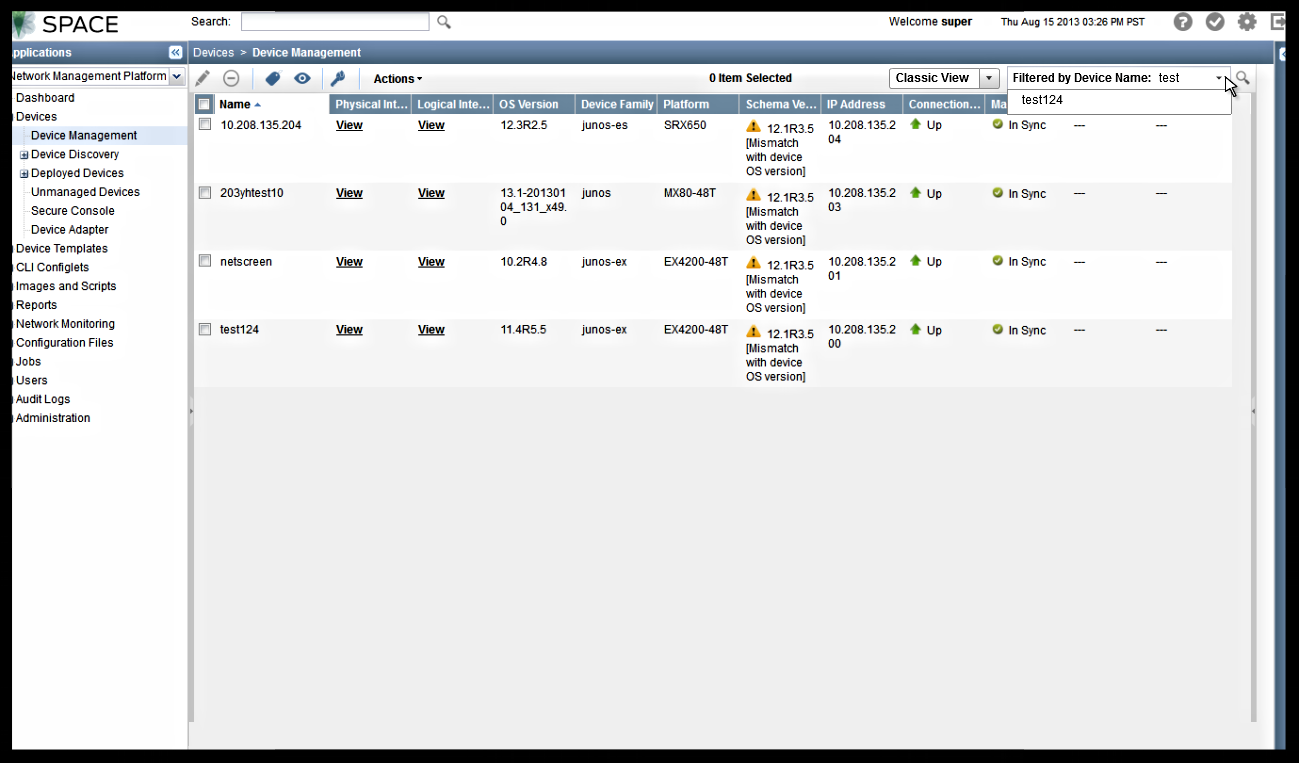Open the Classic View dropdown arrow

pos(989,78)
